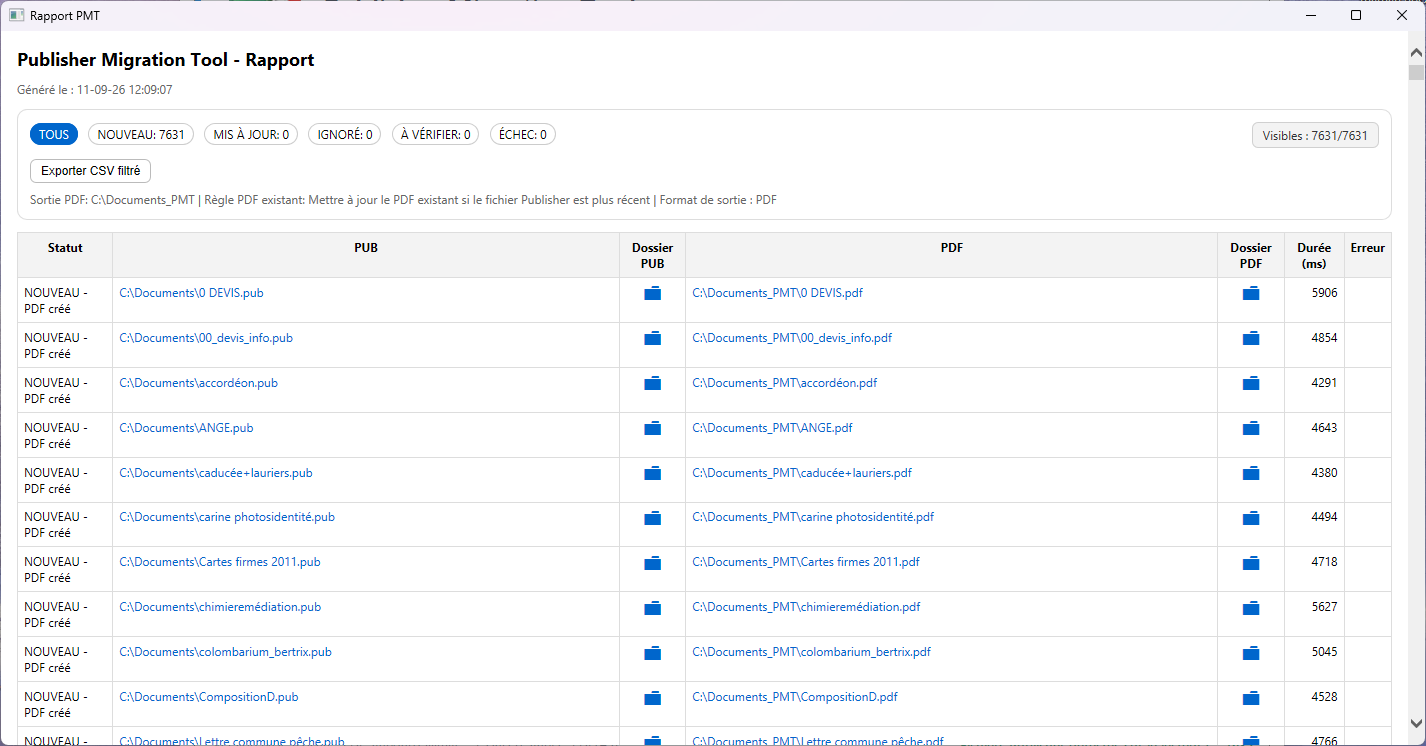Image resolution: width=1426 pixels, height=746 pixels.
Task: Open link C:\Documents\0 DEVIS.pub
Action: click(191, 293)
